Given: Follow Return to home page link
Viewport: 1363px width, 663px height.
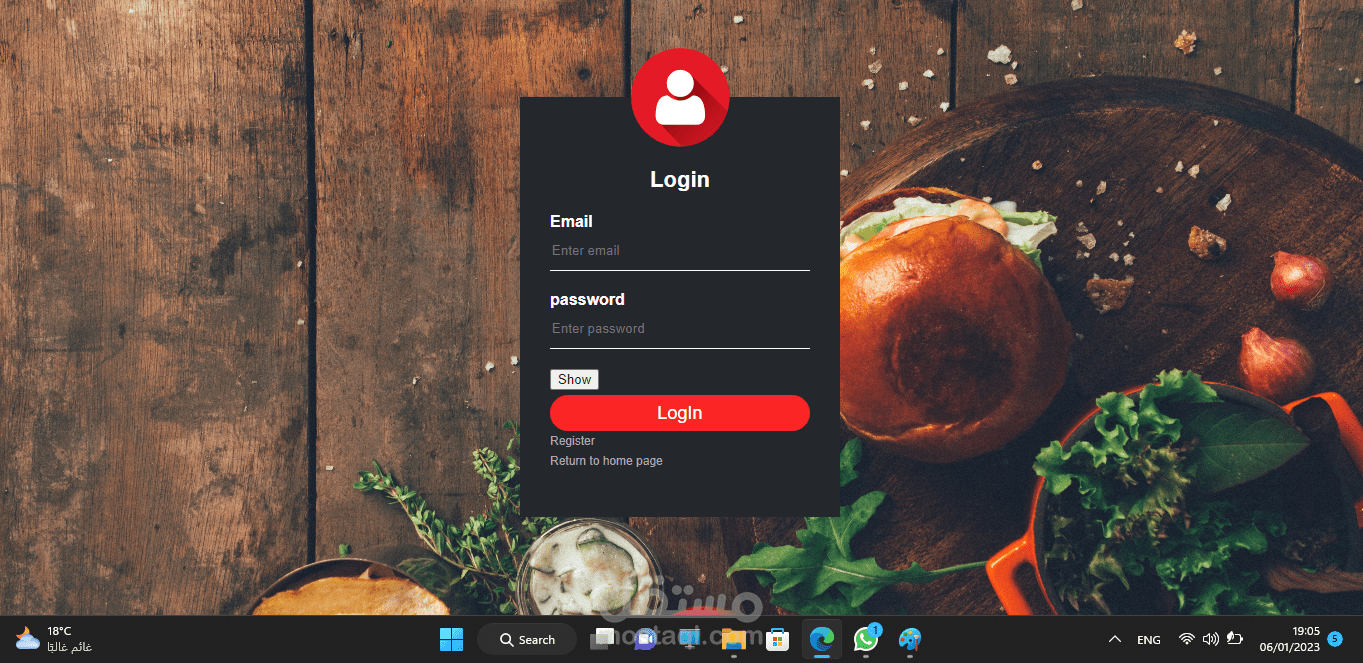Looking at the screenshot, I should click(606, 461).
